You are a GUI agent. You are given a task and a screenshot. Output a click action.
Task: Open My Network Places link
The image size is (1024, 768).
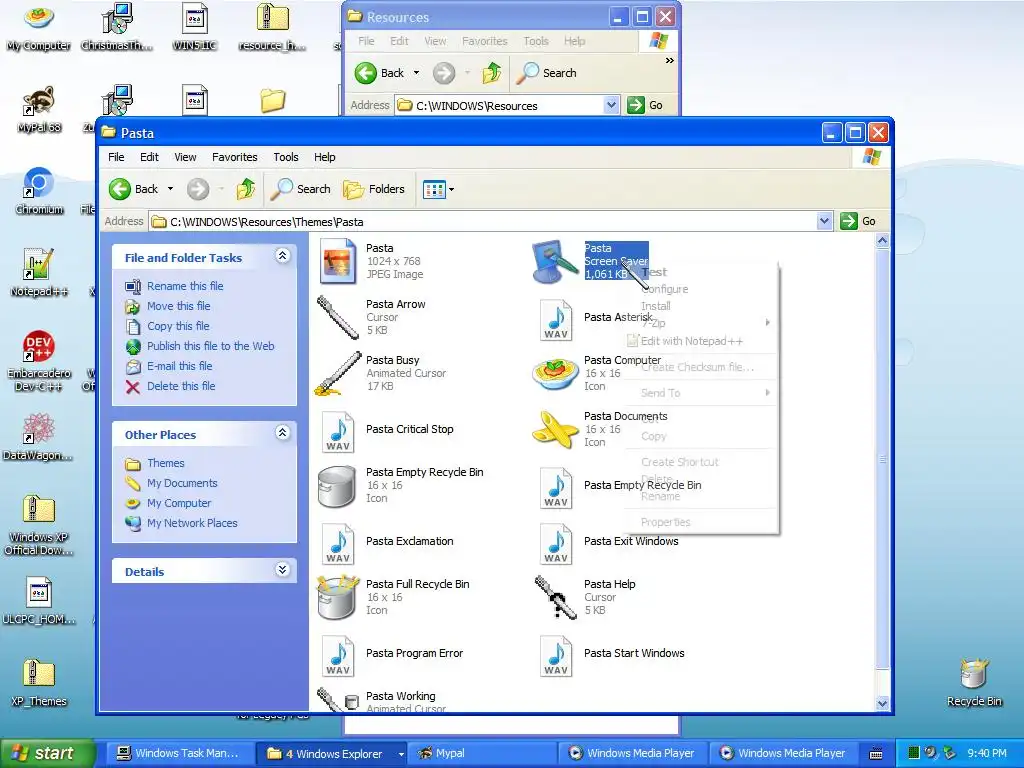(192, 523)
